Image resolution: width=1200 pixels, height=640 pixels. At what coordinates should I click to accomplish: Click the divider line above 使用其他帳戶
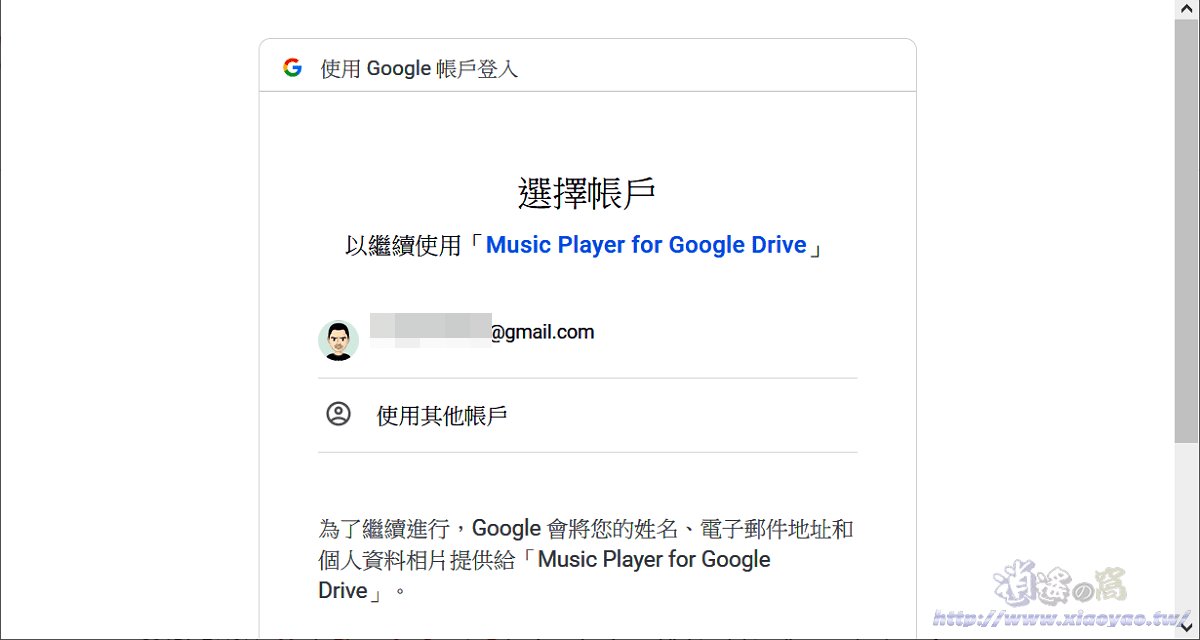click(x=588, y=378)
